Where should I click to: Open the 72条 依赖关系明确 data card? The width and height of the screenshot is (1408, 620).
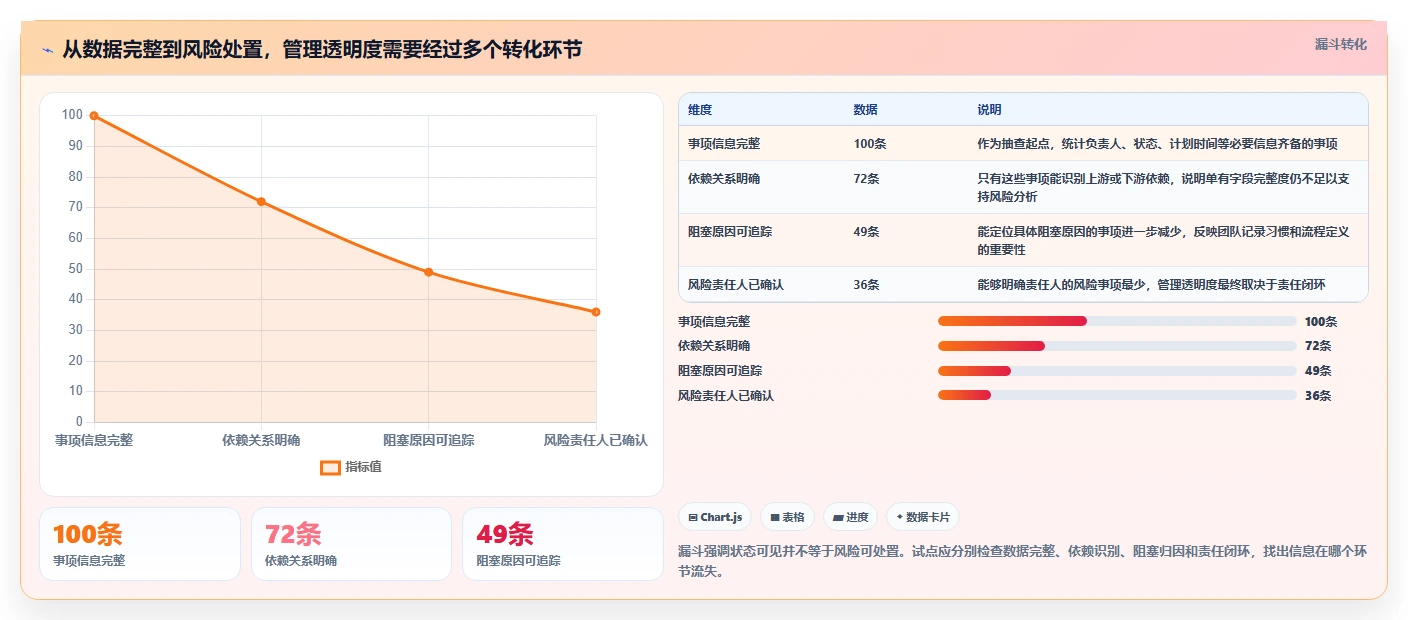(x=352, y=544)
